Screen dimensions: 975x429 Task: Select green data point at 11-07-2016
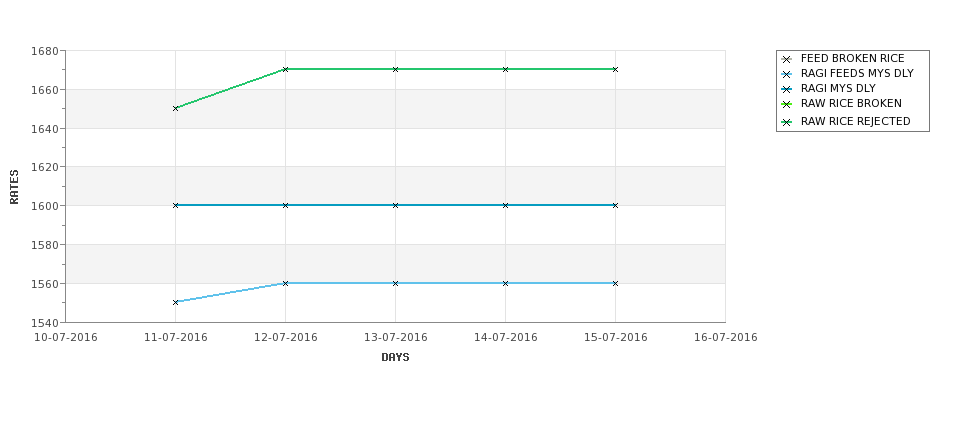click(175, 108)
